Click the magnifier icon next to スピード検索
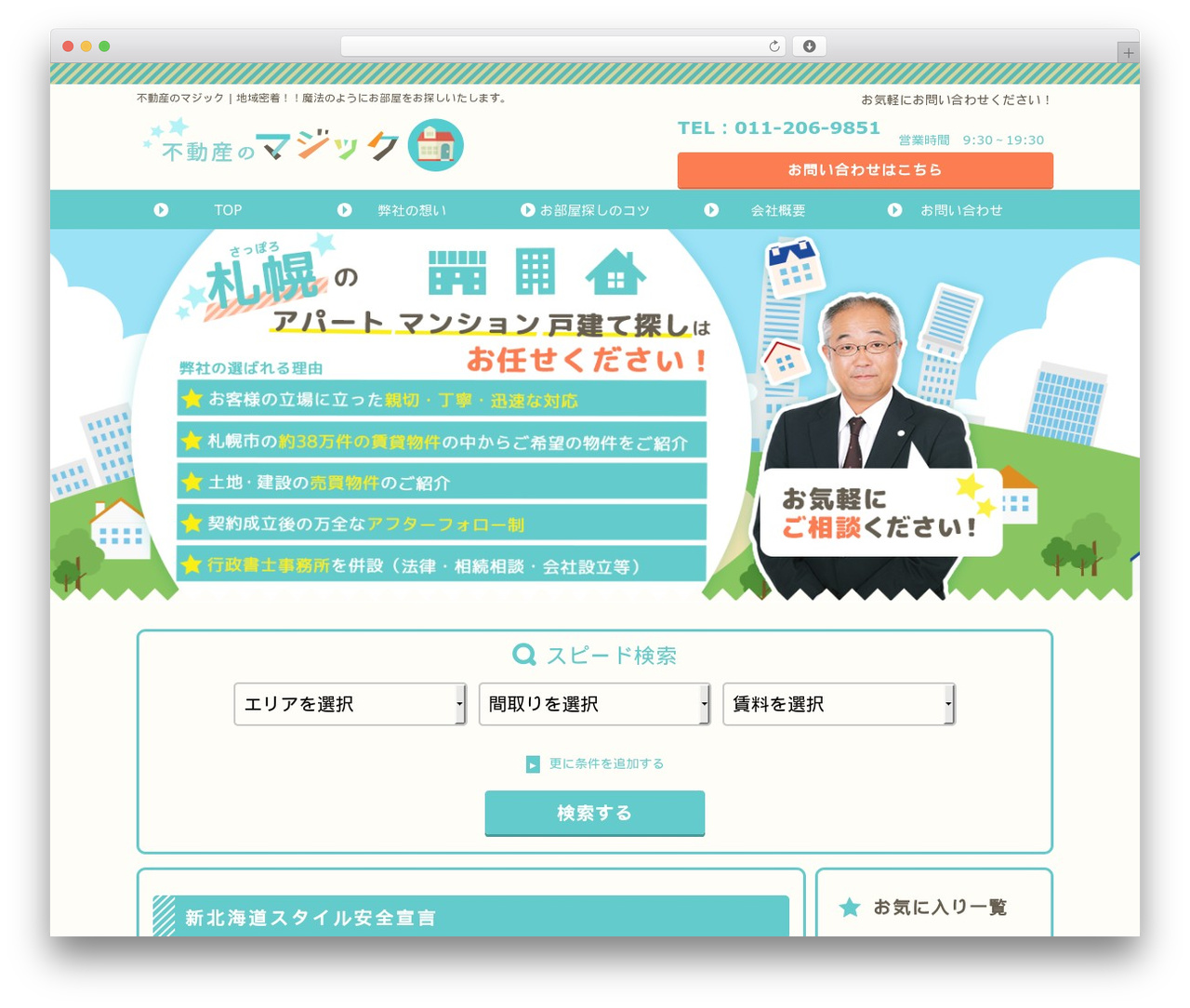Image resolution: width=1190 pixels, height=1008 pixels. [x=524, y=655]
